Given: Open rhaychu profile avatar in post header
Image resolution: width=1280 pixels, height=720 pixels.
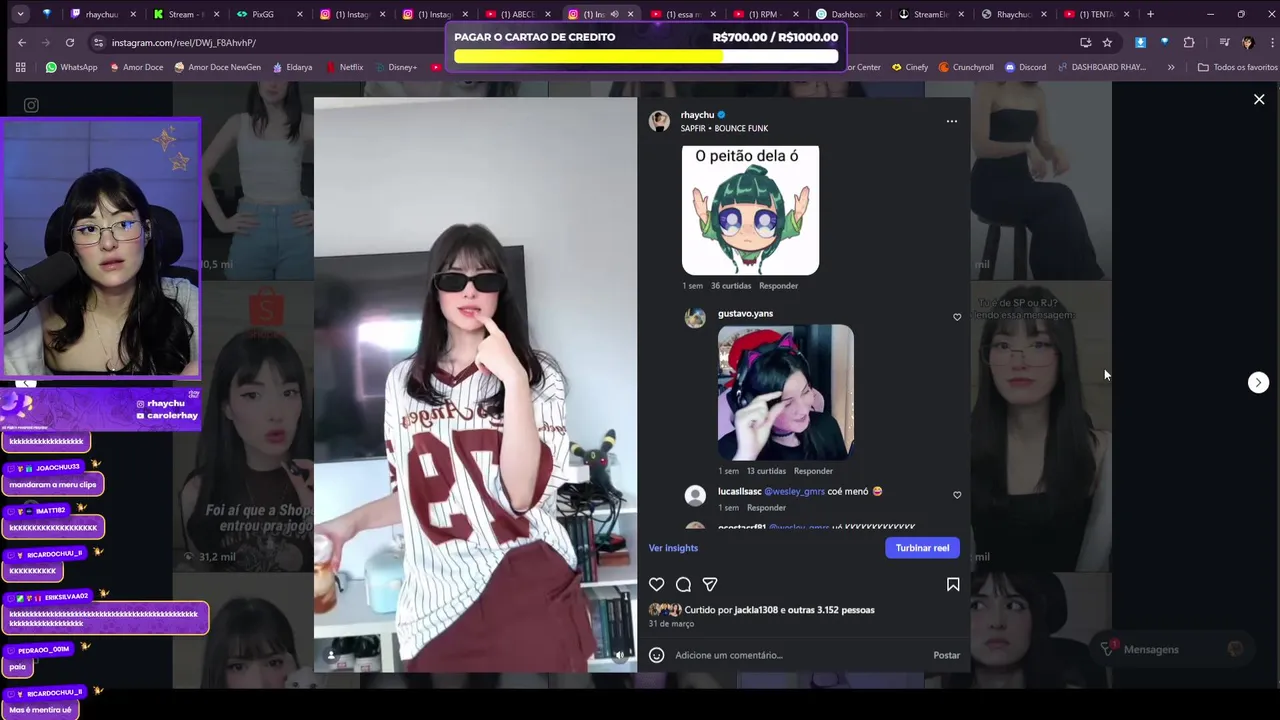Looking at the screenshot, I should (659, 121).
